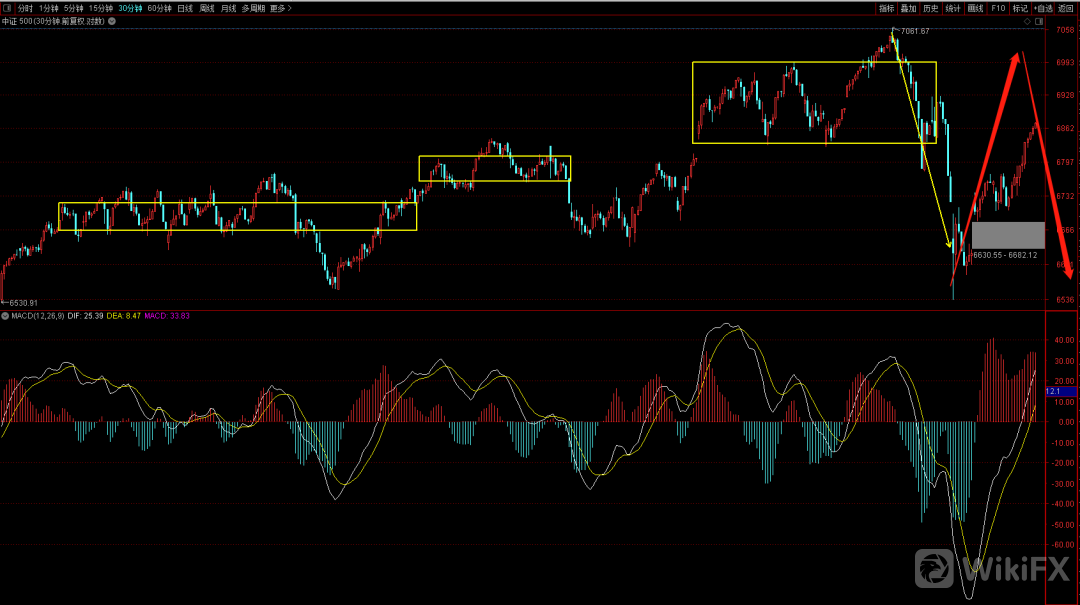Image resolution: width=1080 pixels, height=605 pixels.
Task: Open F10 company information
Action: pos(998,8)
